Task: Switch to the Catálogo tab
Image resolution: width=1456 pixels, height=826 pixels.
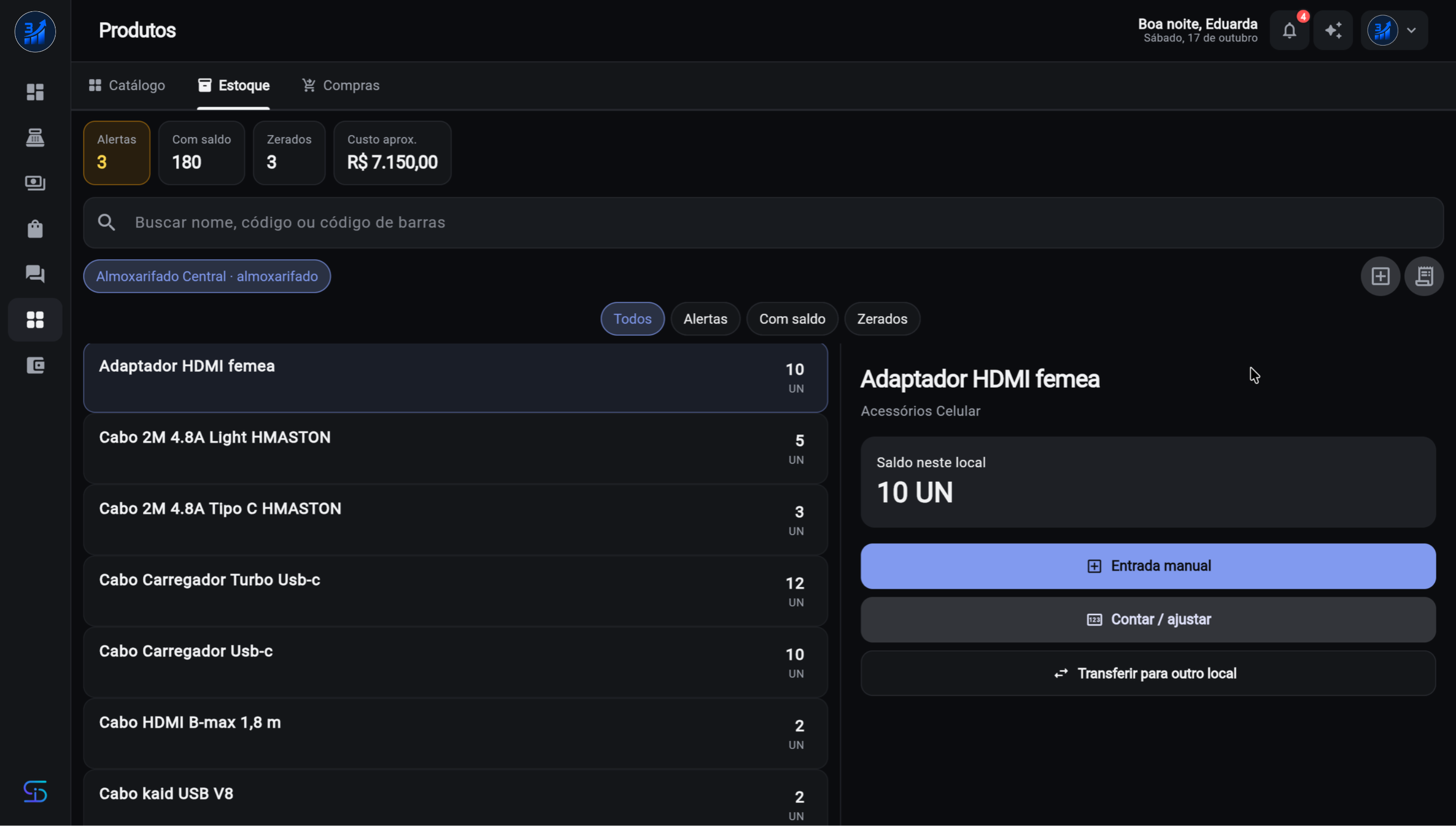Action: pos(127,85)
